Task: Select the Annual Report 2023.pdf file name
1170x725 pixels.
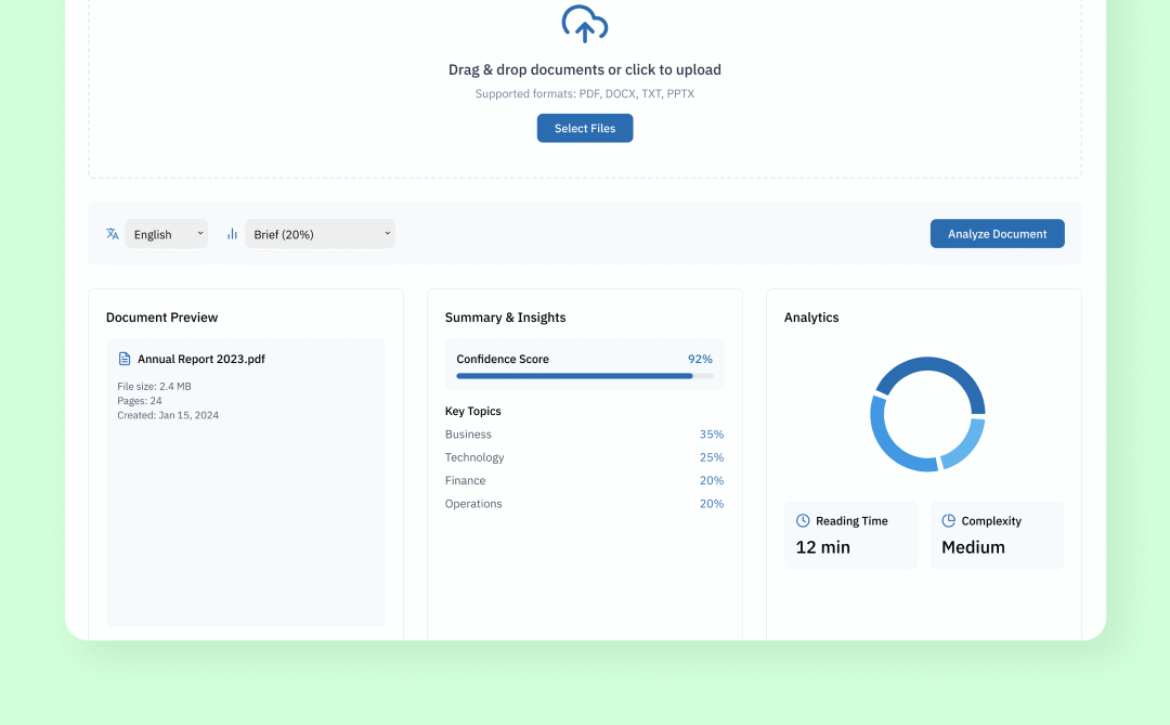Action: pos(201,359)
